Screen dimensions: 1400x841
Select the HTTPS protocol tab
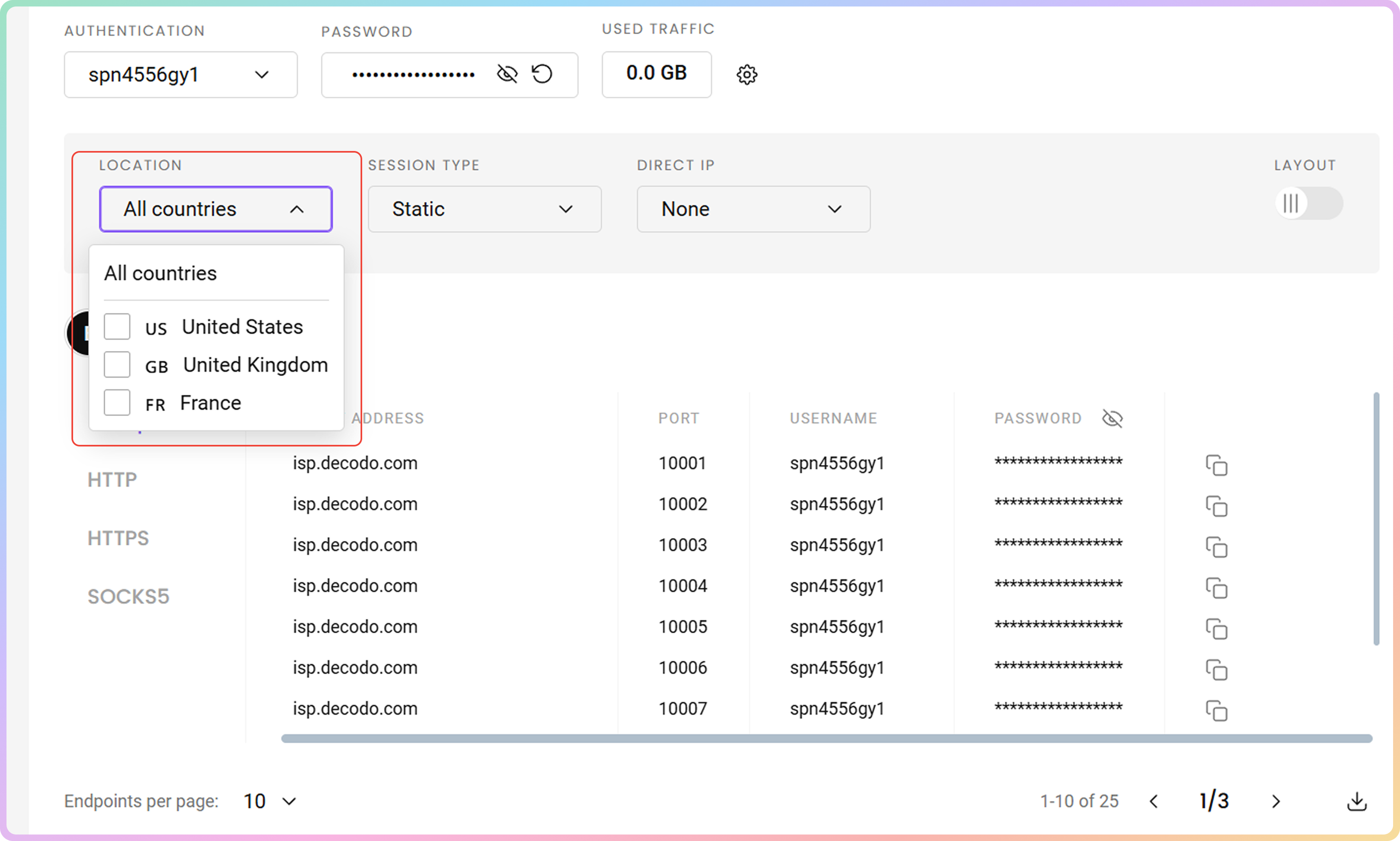(x=118, y=538)
